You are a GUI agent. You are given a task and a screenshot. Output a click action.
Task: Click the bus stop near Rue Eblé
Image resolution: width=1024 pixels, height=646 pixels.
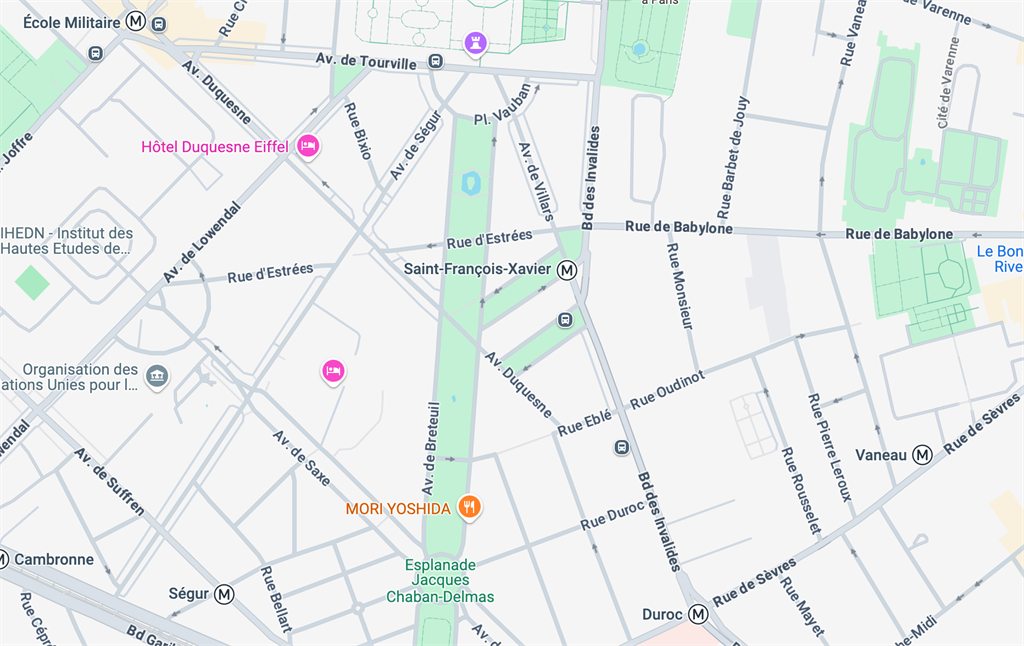[622, 447]
